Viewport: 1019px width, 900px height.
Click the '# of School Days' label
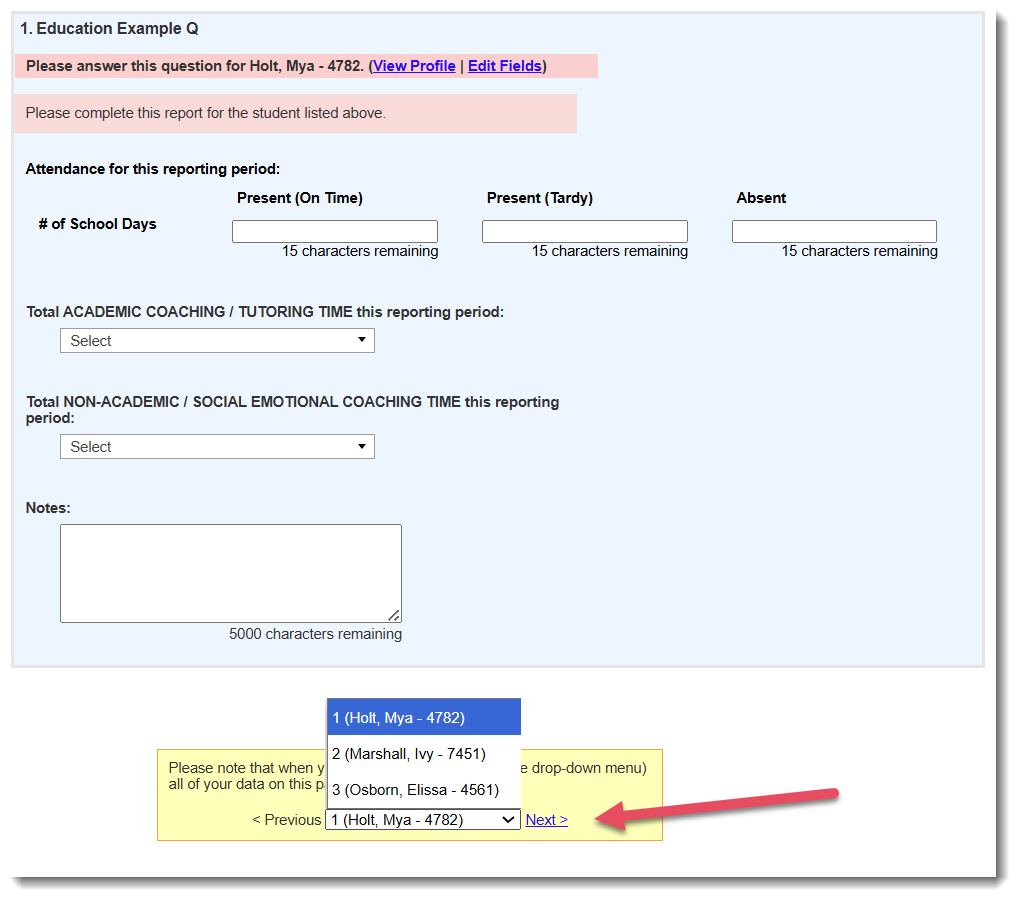(97, 224)
